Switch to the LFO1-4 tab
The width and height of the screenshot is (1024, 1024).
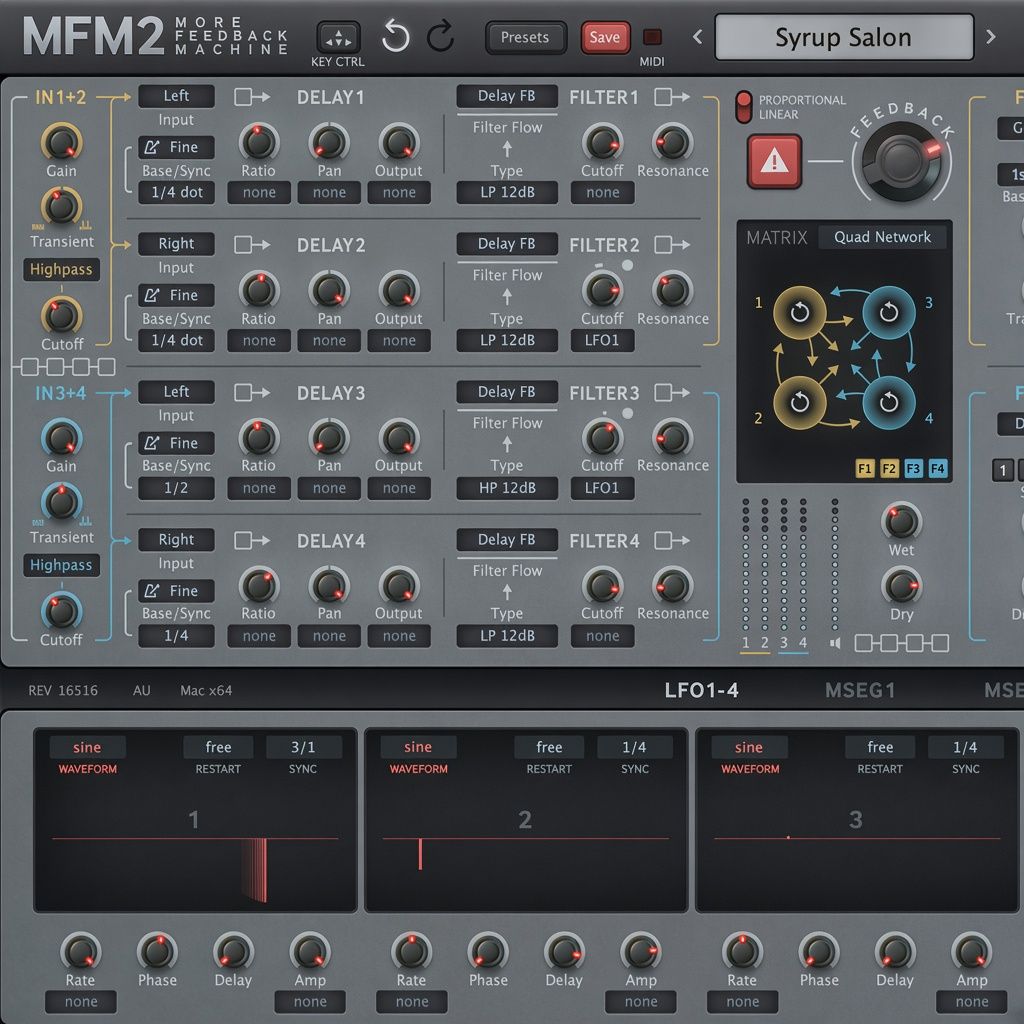coord(701,690)
